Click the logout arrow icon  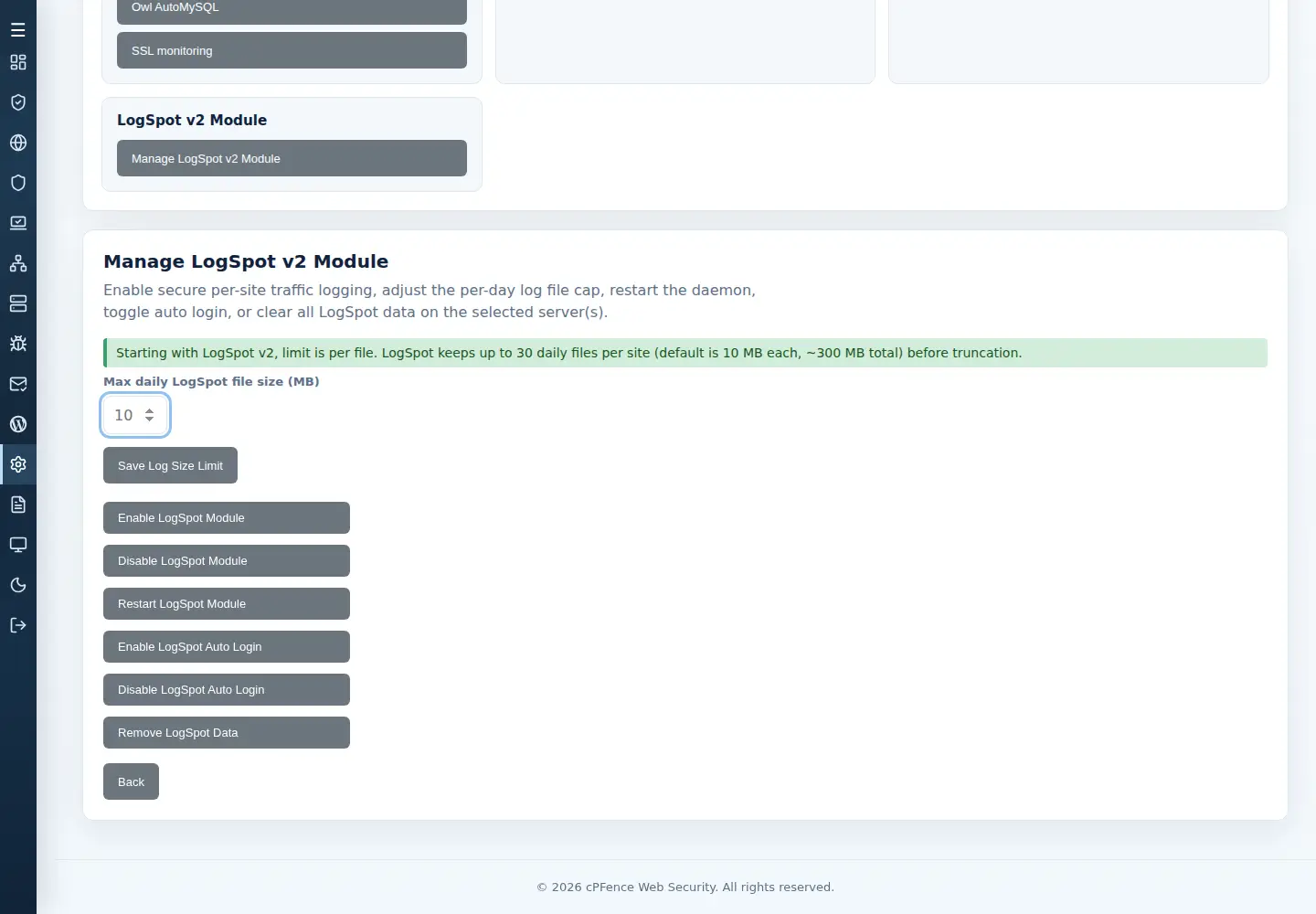(x=18, y=625)
